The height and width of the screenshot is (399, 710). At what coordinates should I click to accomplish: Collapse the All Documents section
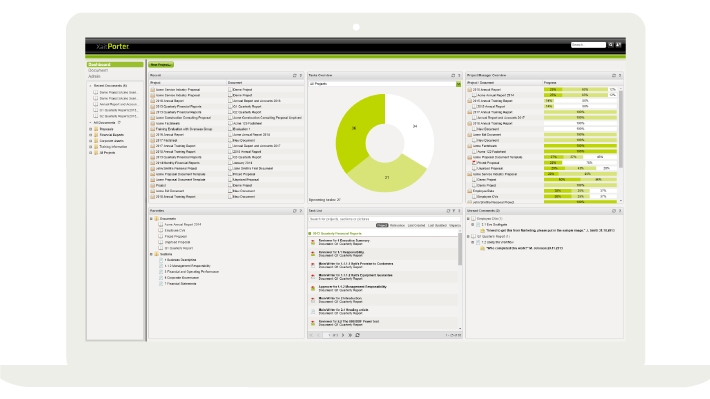click(x=91, y=123)
